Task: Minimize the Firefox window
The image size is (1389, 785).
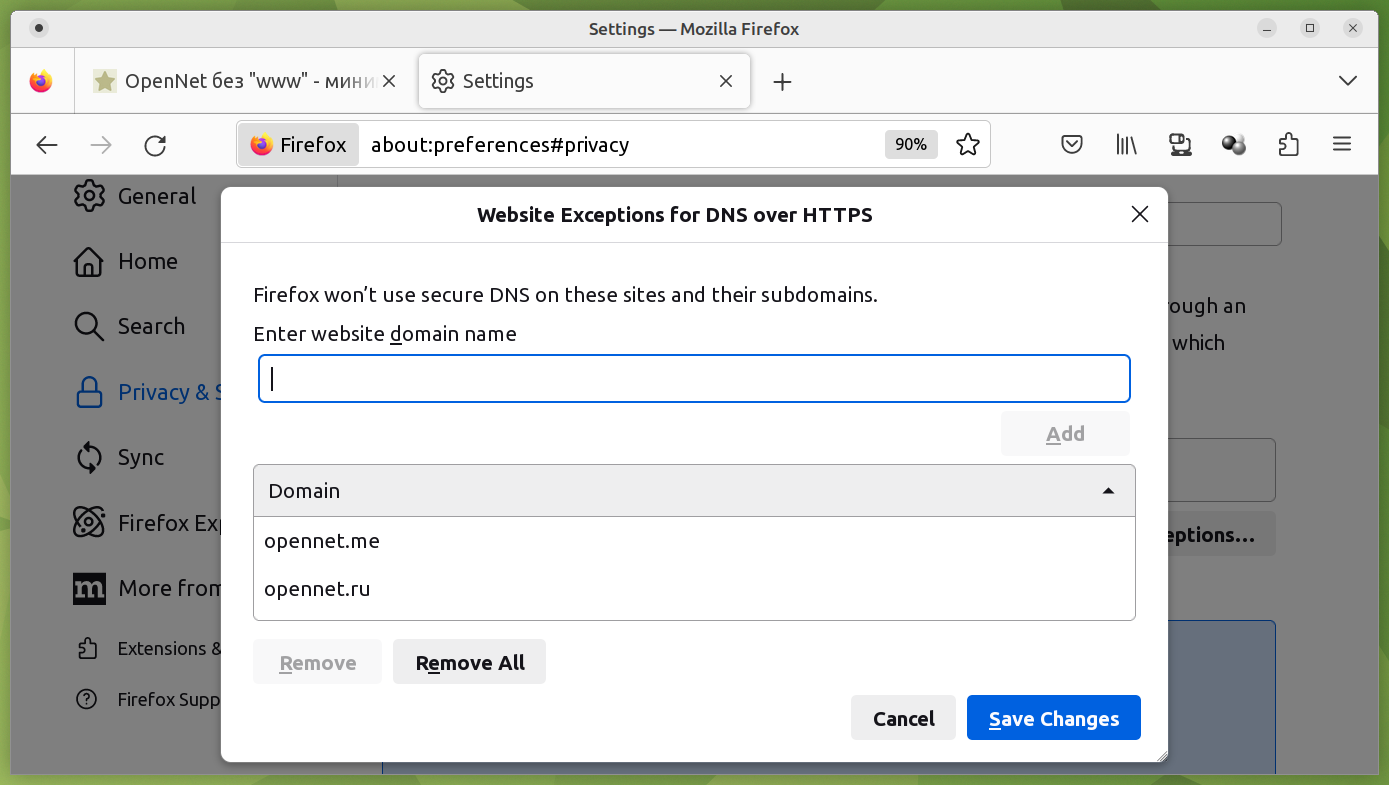Action: coord(1267,28)
